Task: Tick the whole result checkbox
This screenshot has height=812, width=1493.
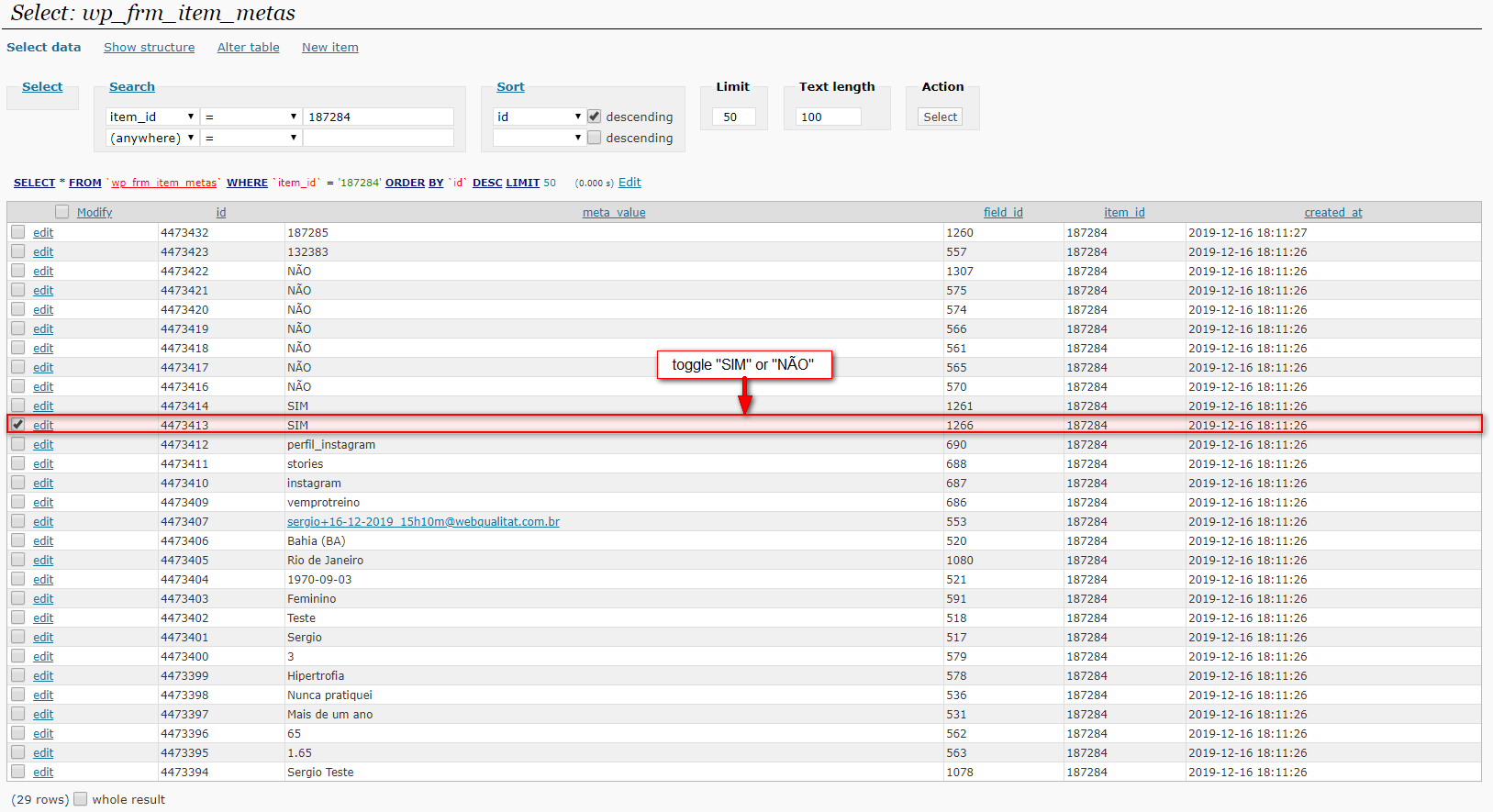Action: [81, 799]
